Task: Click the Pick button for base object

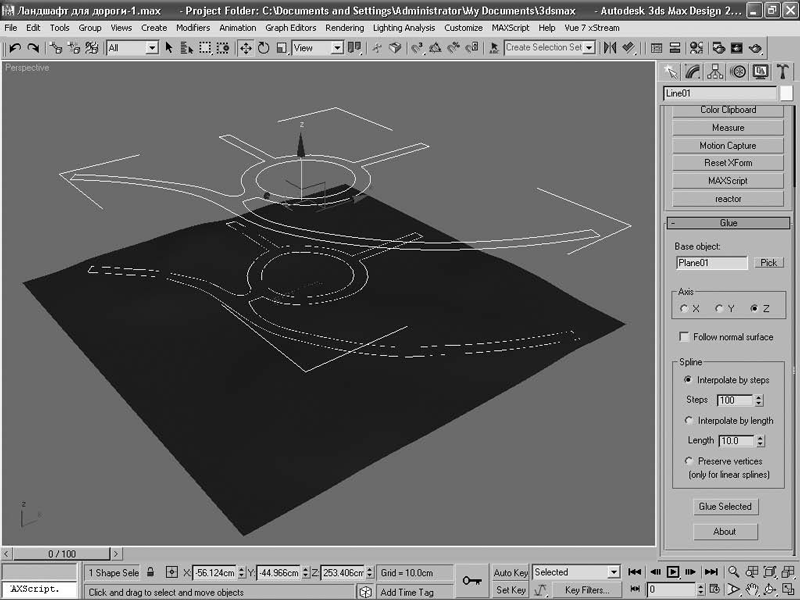Action: 768,263
